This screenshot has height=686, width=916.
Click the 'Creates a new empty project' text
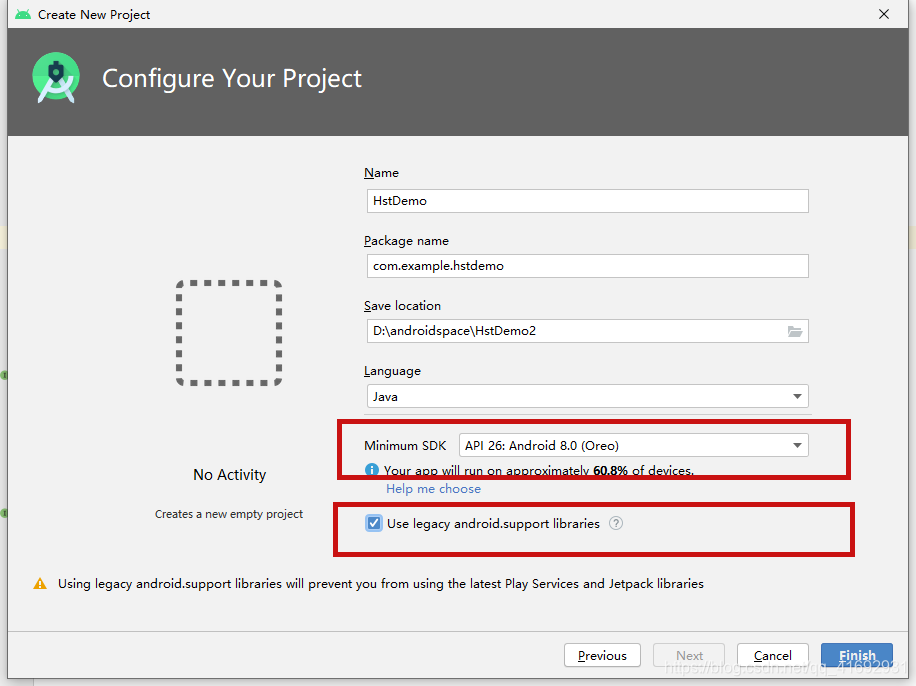tap(229, 514)
